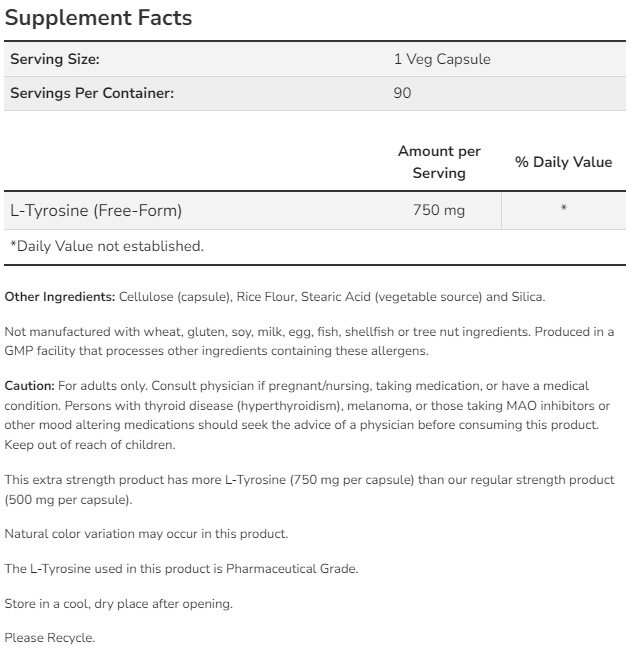The image size is (634, 649).
Task: Click the Please Recycle text
Action: (x=50, y=638)
